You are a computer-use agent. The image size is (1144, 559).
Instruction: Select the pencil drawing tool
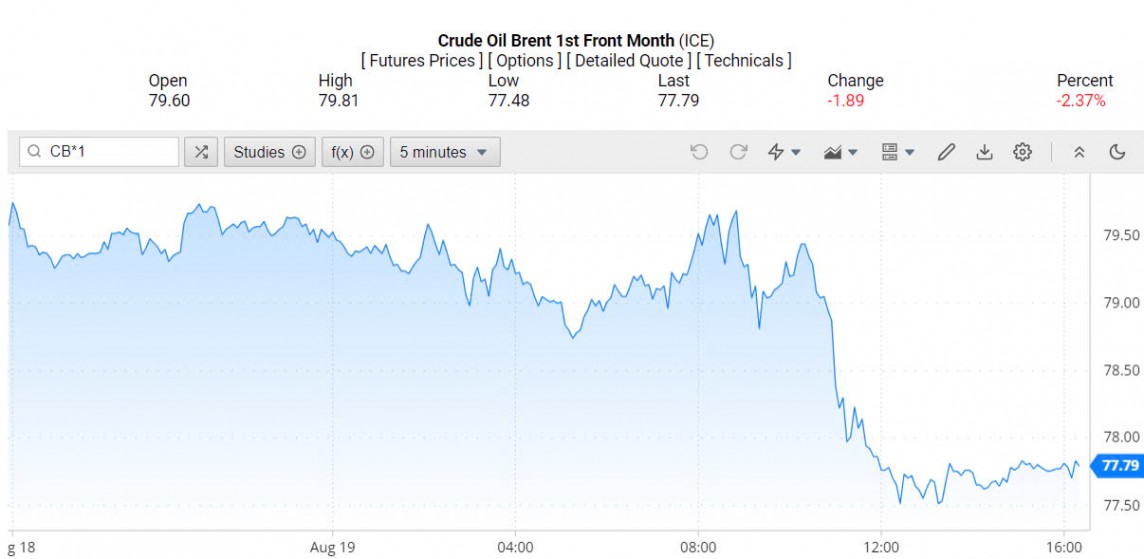tap(946, 152)
